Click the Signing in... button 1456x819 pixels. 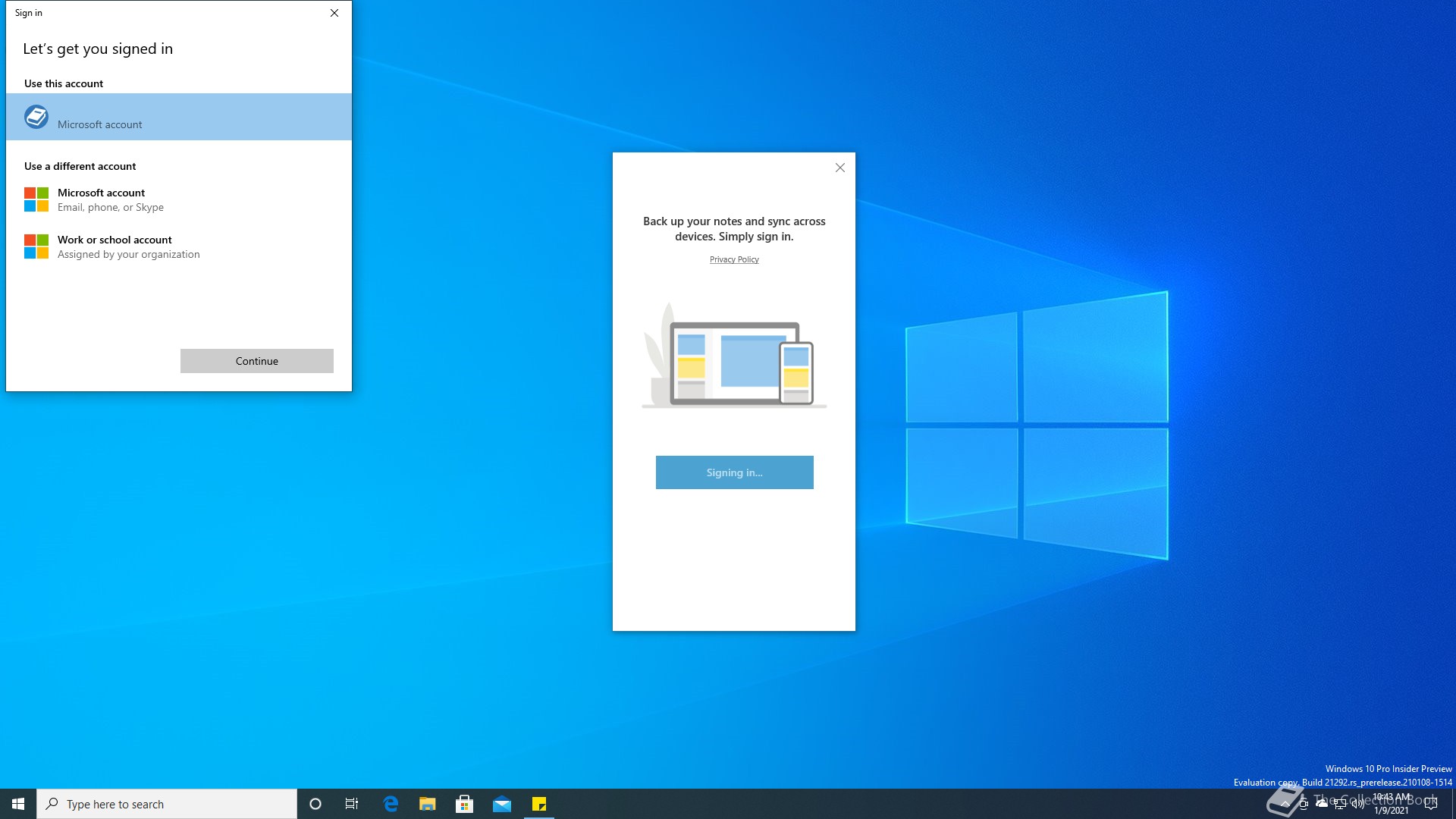pyautogui.click(x=735, y=472)
